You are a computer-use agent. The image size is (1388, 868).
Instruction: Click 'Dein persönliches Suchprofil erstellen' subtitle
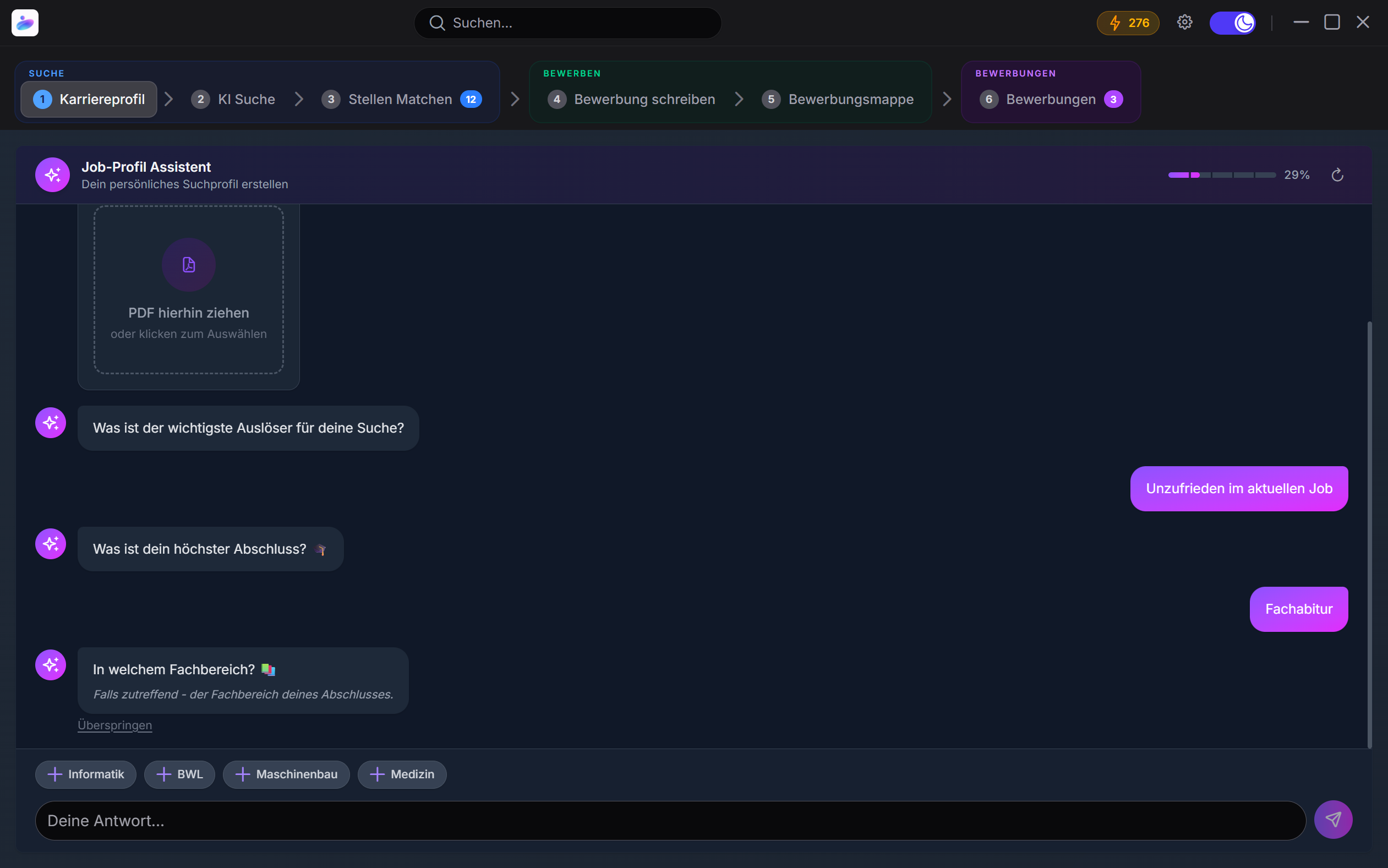click(x=185, y=184)
